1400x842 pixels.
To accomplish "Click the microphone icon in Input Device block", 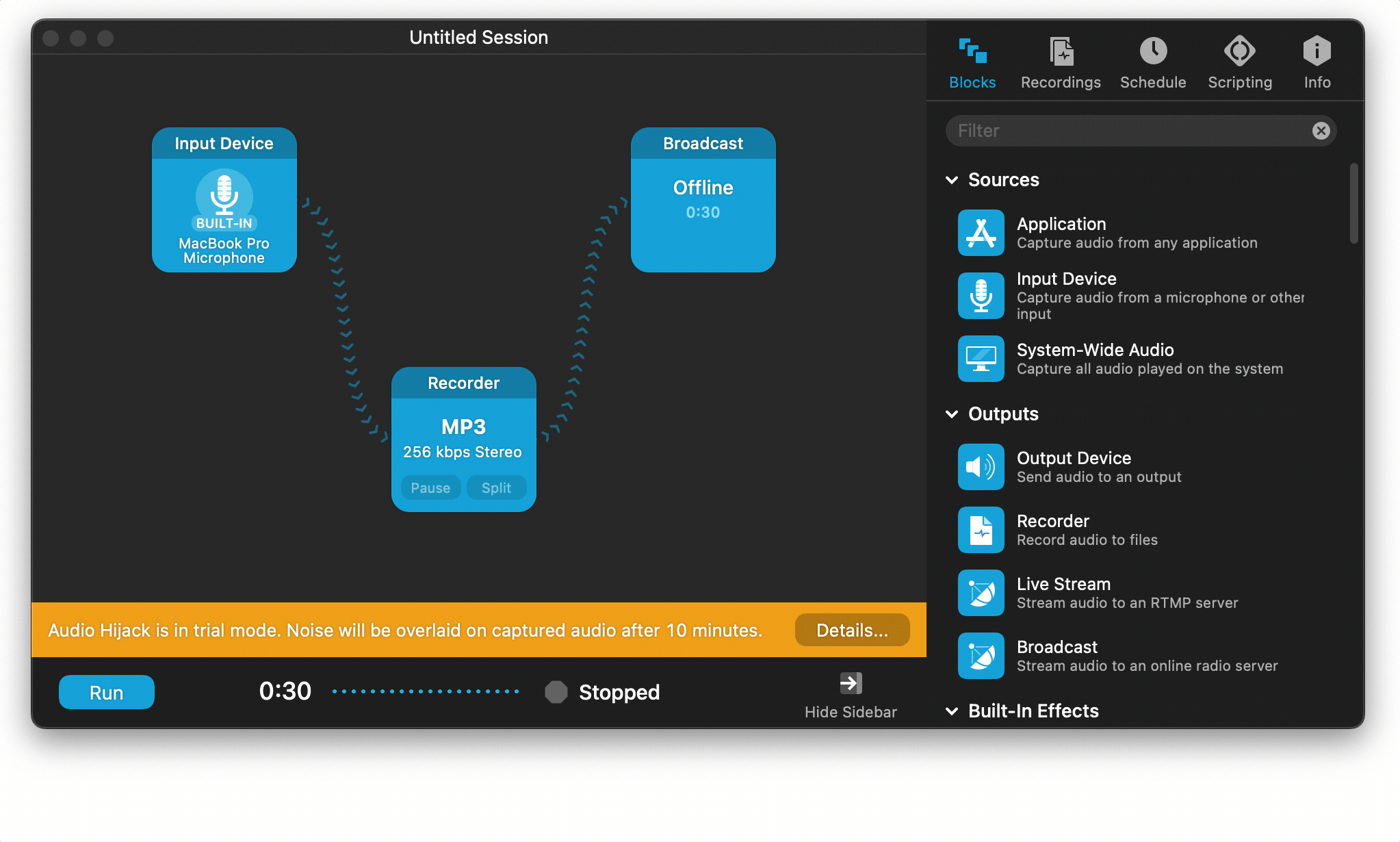I will (224, 194).
